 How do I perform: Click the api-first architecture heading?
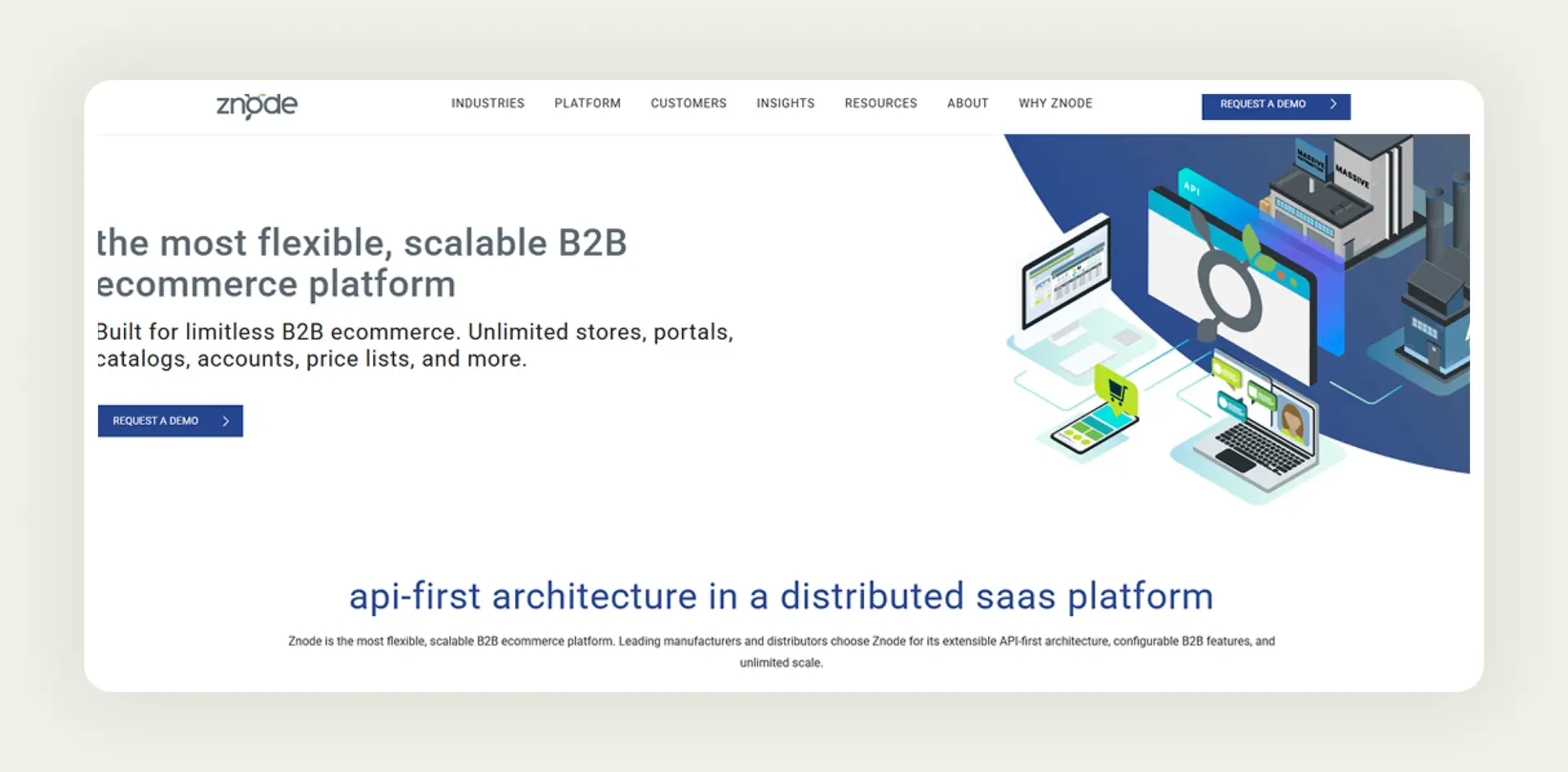pyautogui.click(x=781, y=596)
